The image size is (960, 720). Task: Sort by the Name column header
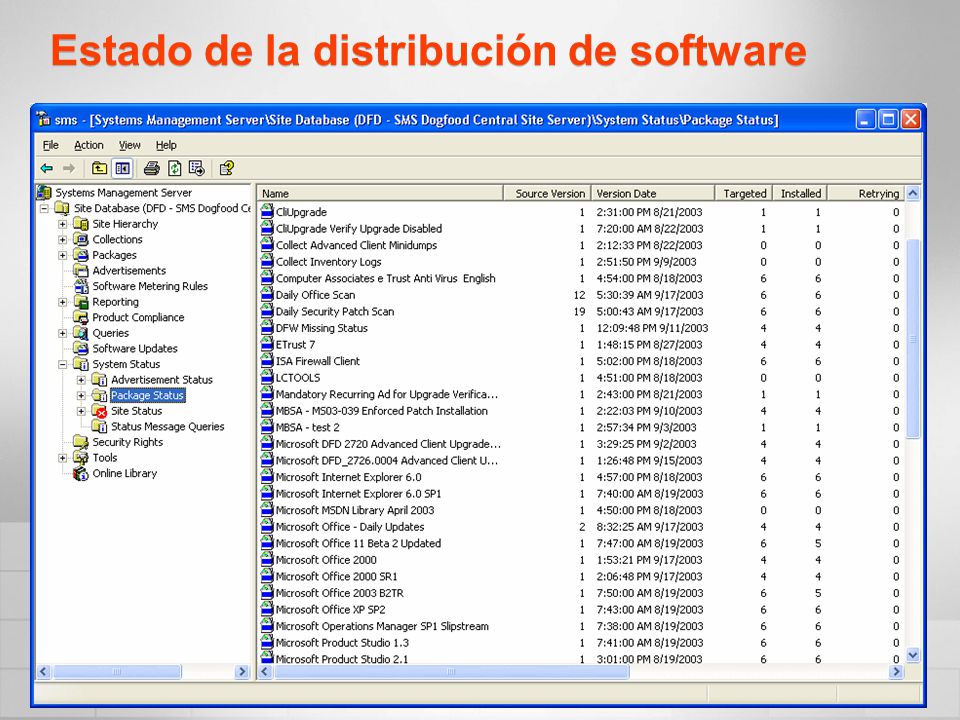click(x=380, y=193)
